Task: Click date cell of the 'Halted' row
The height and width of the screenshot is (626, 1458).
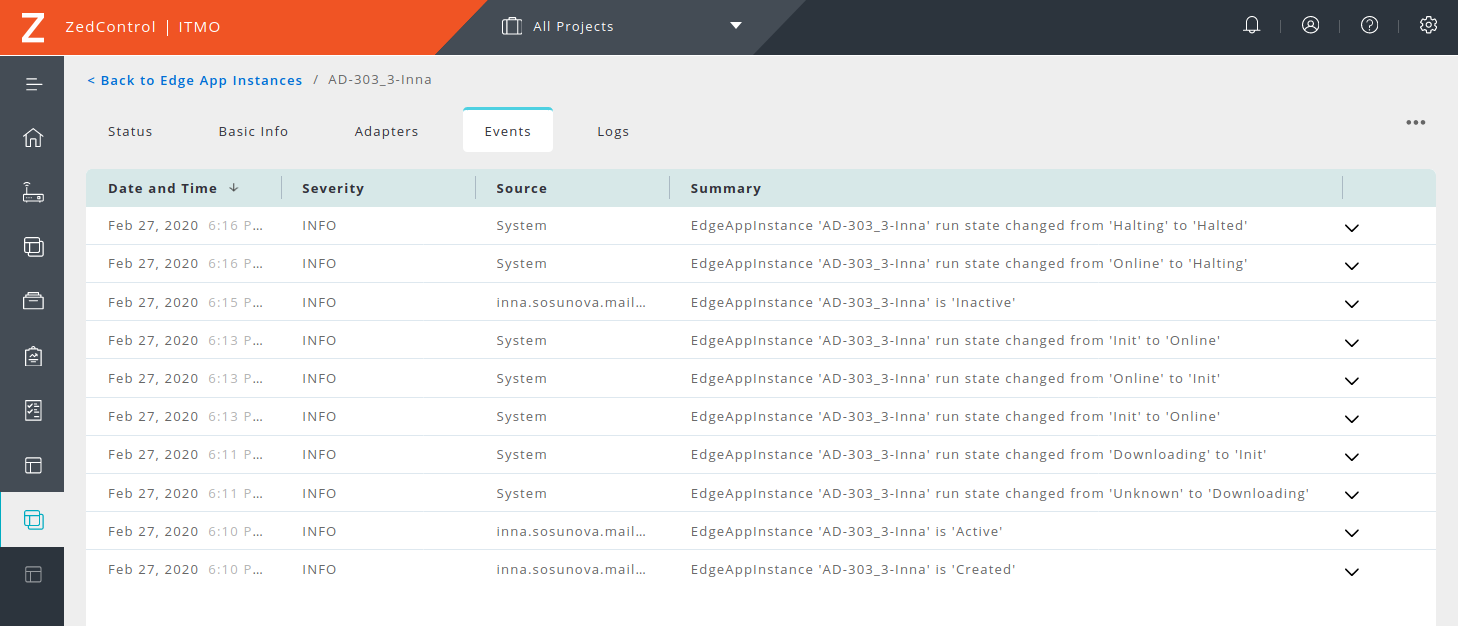Action: [x=186, y=226]
